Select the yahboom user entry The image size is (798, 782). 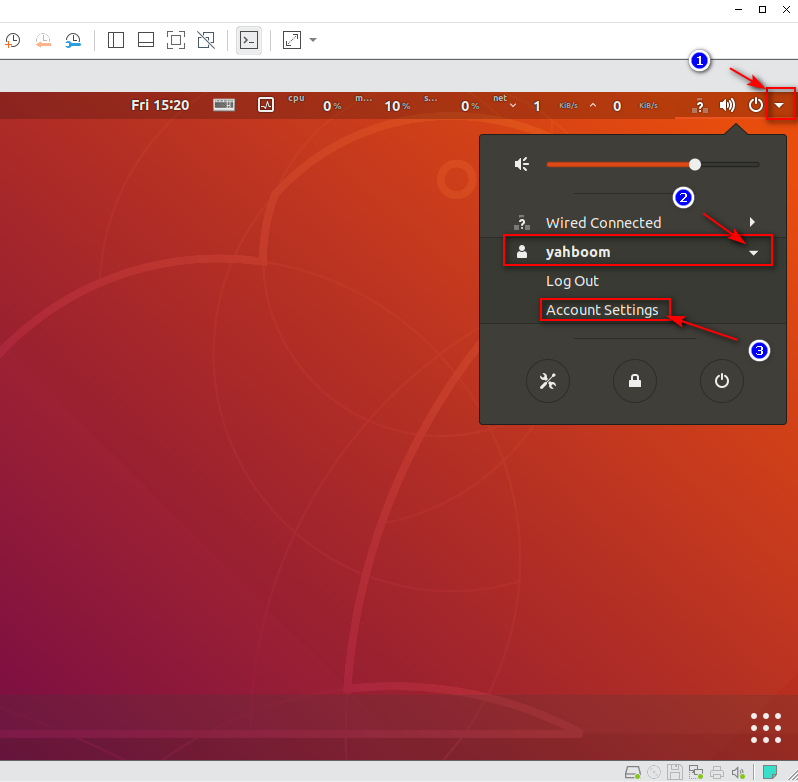click(633, 251)
